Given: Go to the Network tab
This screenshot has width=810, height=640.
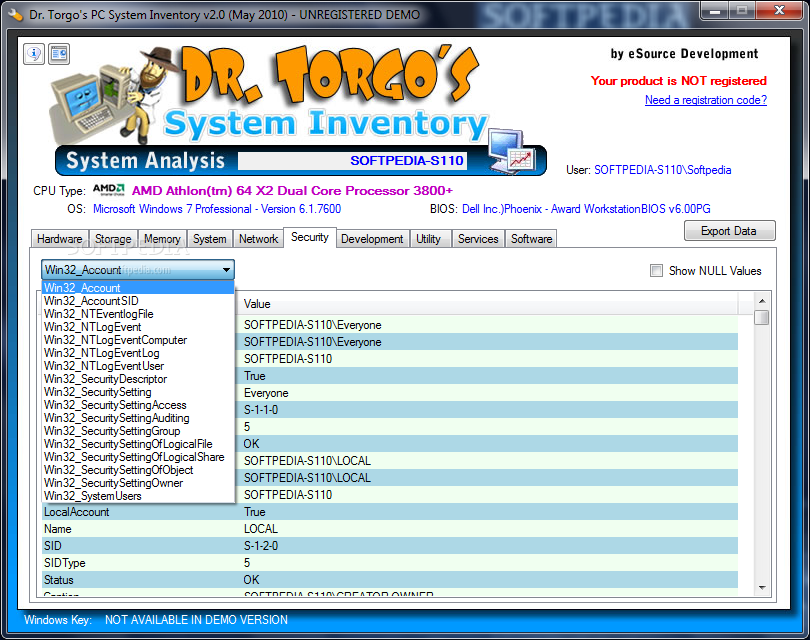Looking at the screenshot, I should point(258,239).
